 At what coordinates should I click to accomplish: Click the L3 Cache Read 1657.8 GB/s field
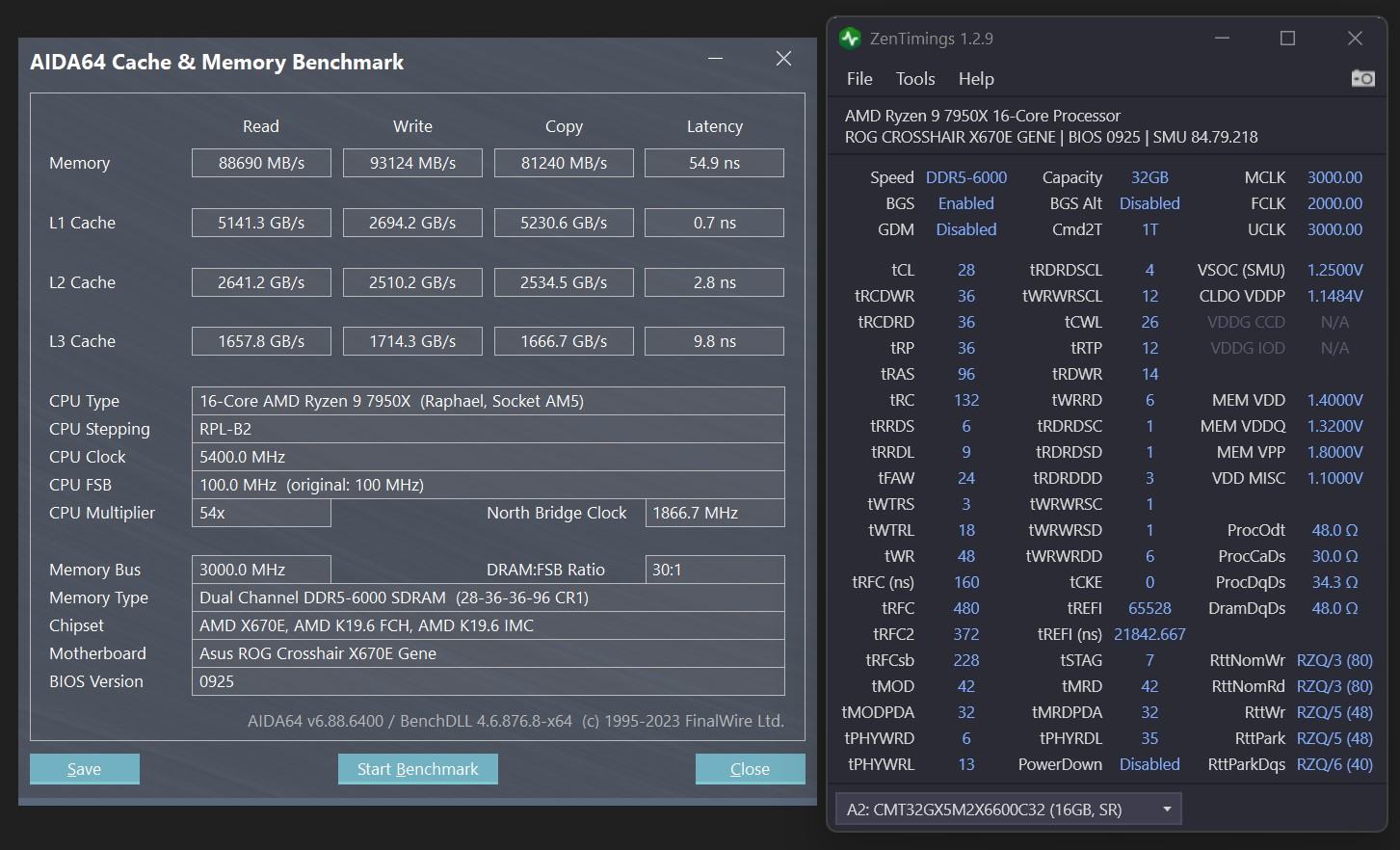pyautogui.click(x=261, y=341)
